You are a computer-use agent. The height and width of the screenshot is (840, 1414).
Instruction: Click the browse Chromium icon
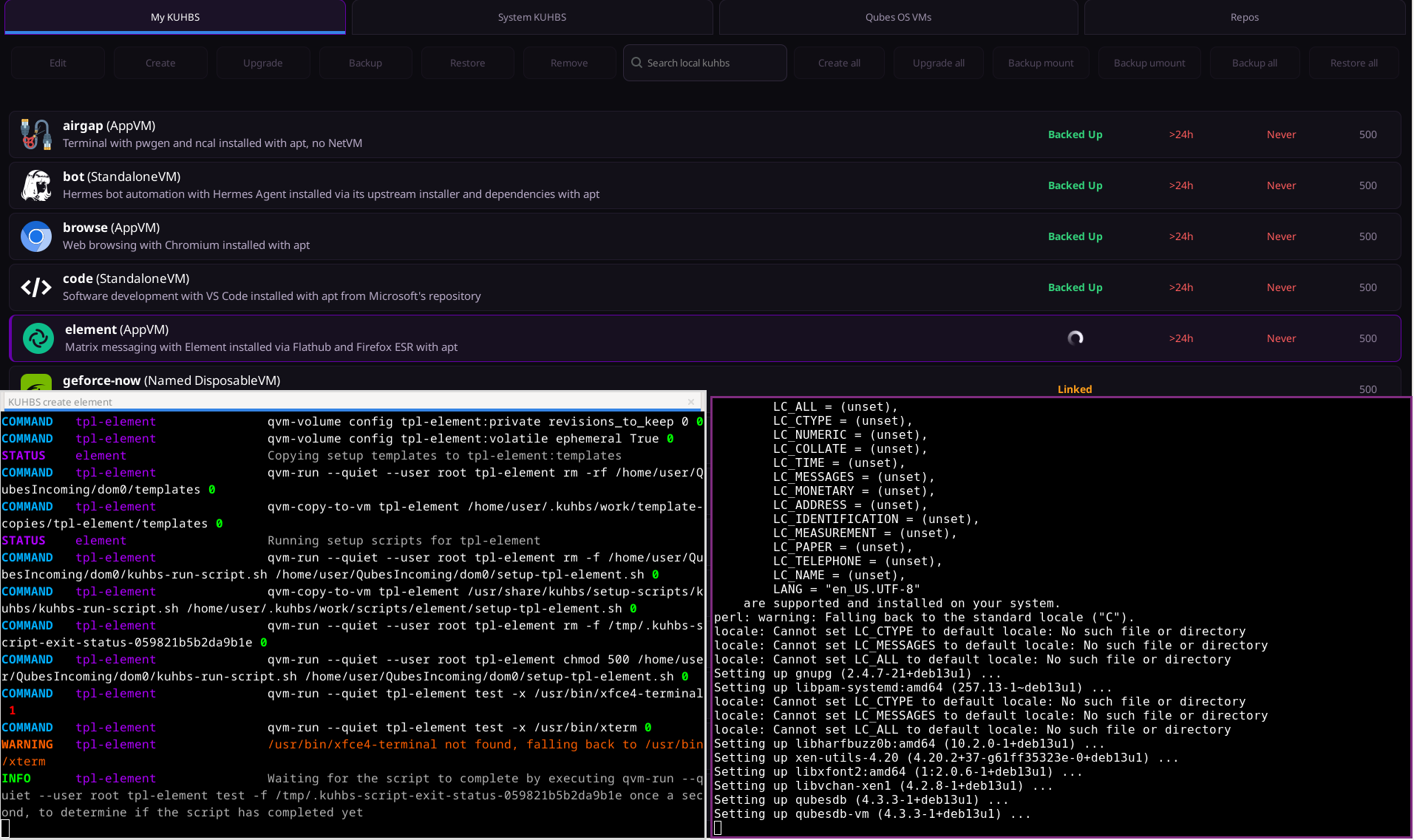pyautogui.click(x=36, y=236)
